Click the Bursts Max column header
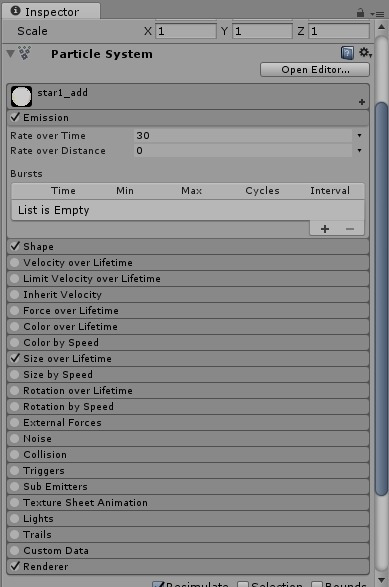 pos(191,191)
